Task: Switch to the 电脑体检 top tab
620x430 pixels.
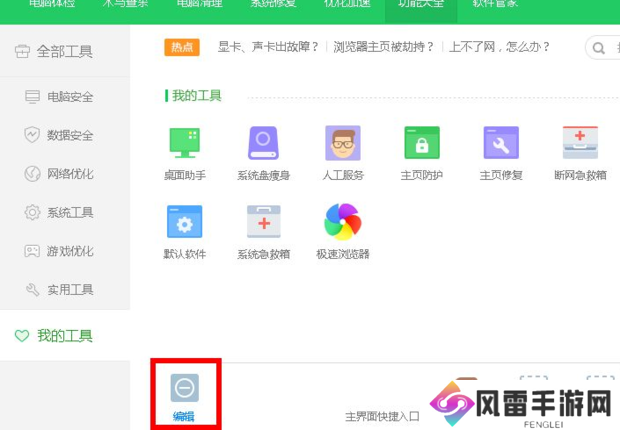Action: click(x=52, y=4)
